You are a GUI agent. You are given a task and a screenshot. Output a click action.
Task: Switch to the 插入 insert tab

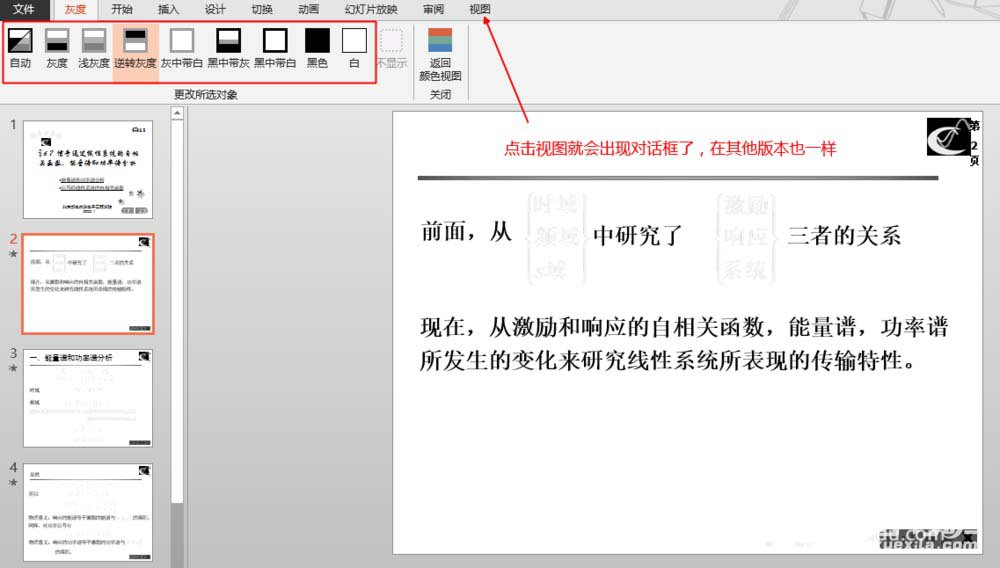tap(169, 9)
